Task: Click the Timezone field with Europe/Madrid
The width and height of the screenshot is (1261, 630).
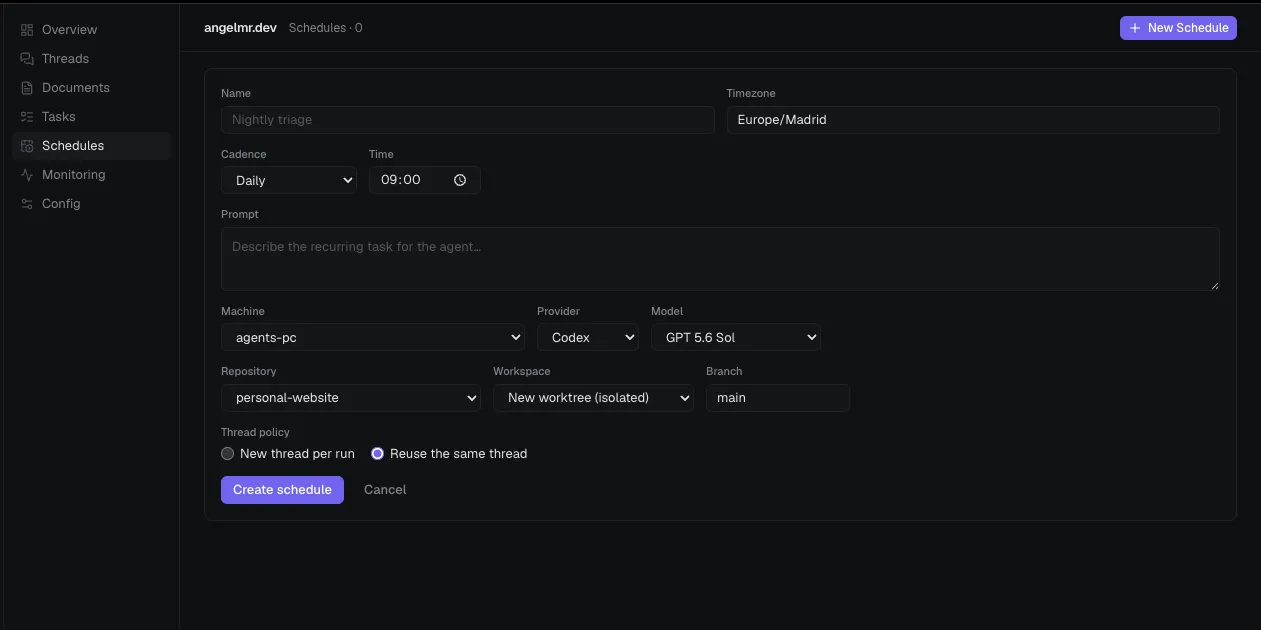Action: [x=973, y=120]
